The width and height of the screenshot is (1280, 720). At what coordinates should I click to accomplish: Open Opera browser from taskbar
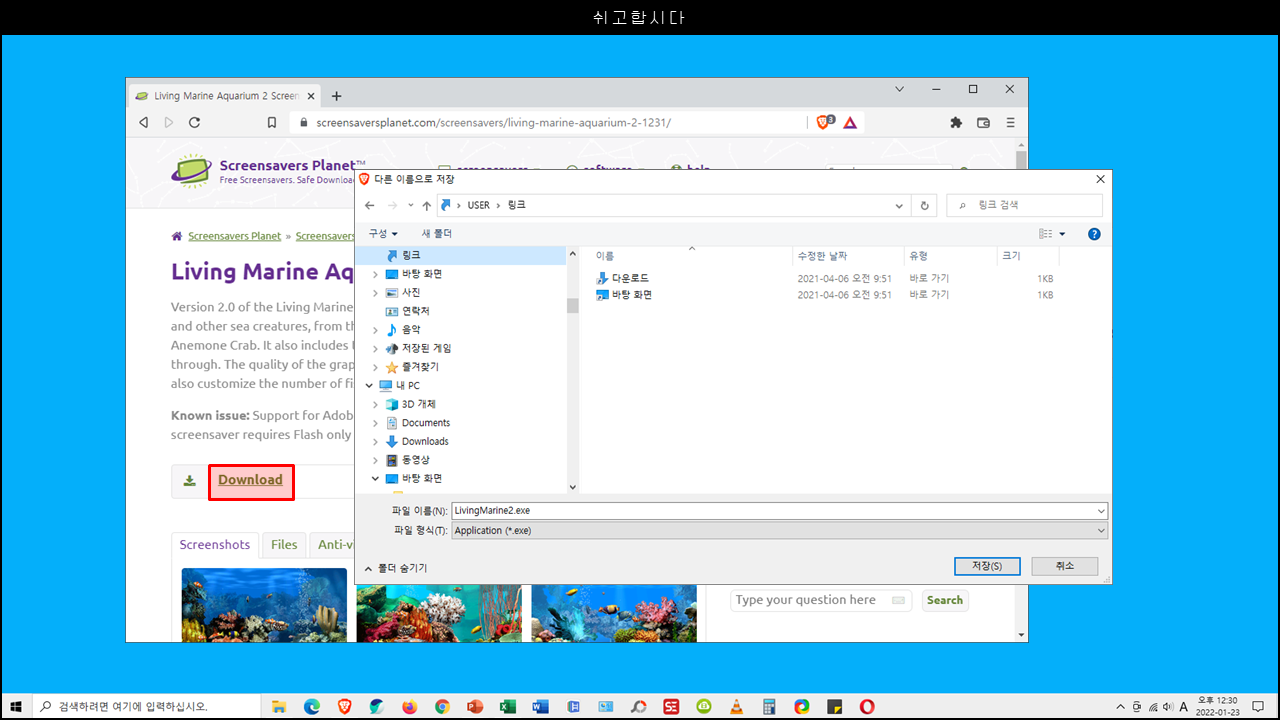tap(867, 706)
